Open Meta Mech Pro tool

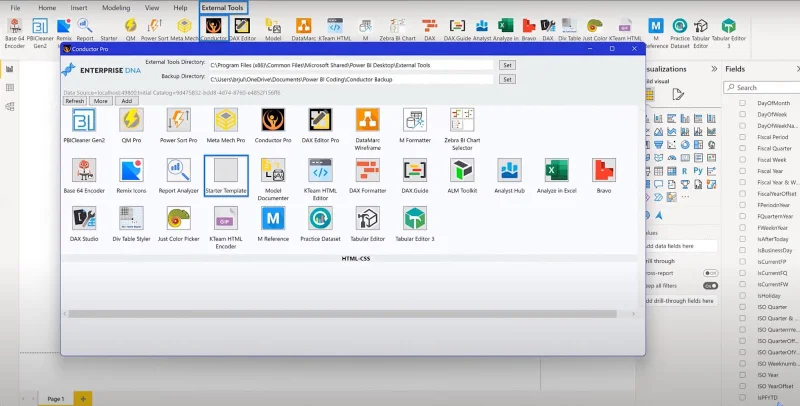point(226,120)
